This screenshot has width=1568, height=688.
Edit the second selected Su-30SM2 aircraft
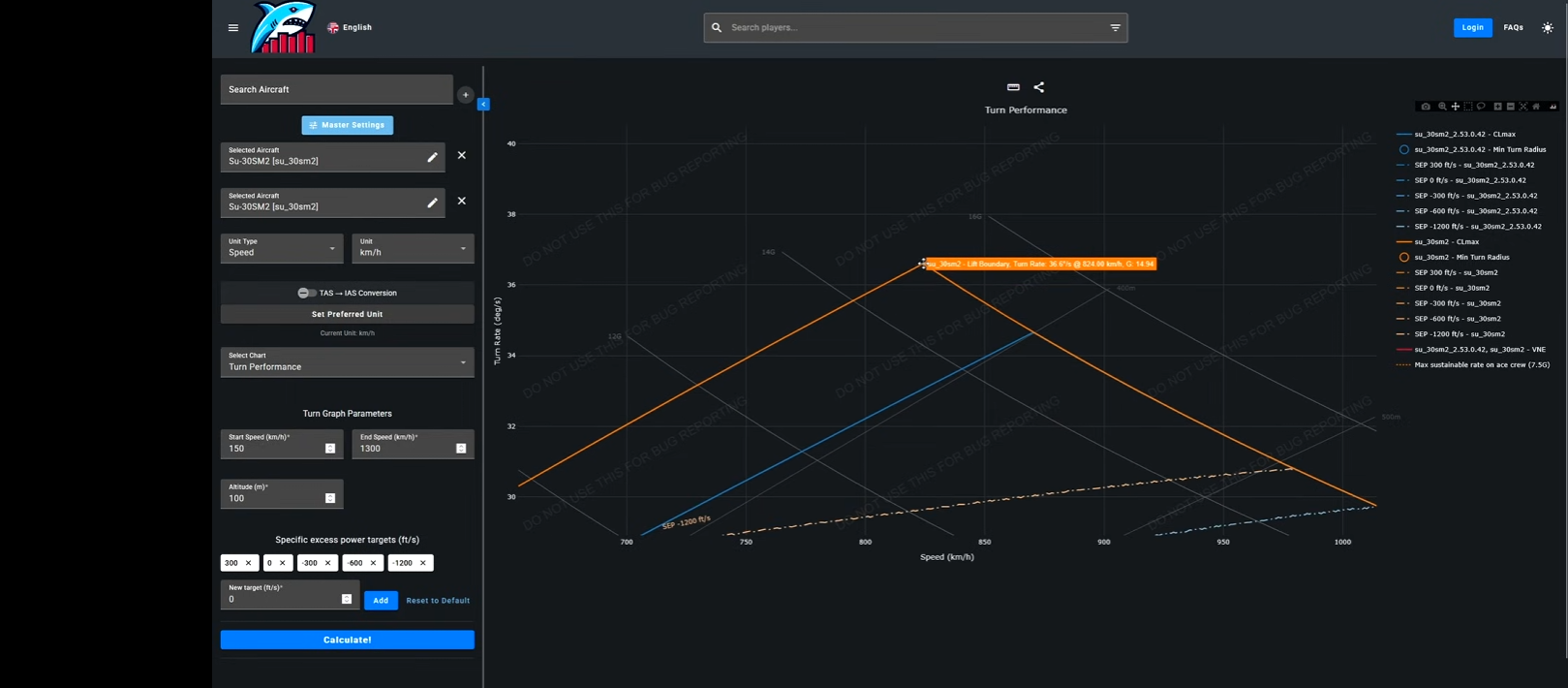tap(432, 203)
